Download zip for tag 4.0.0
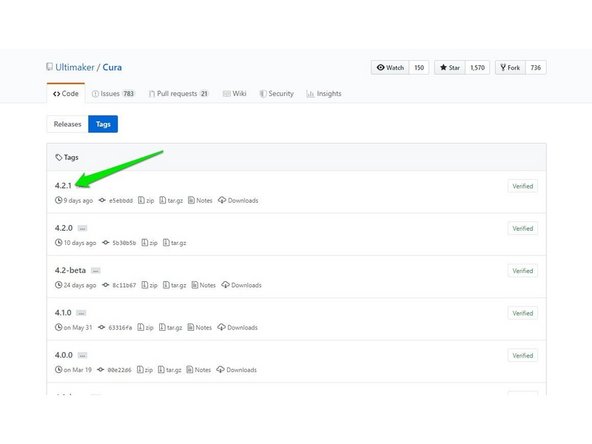 click(145, 370)
